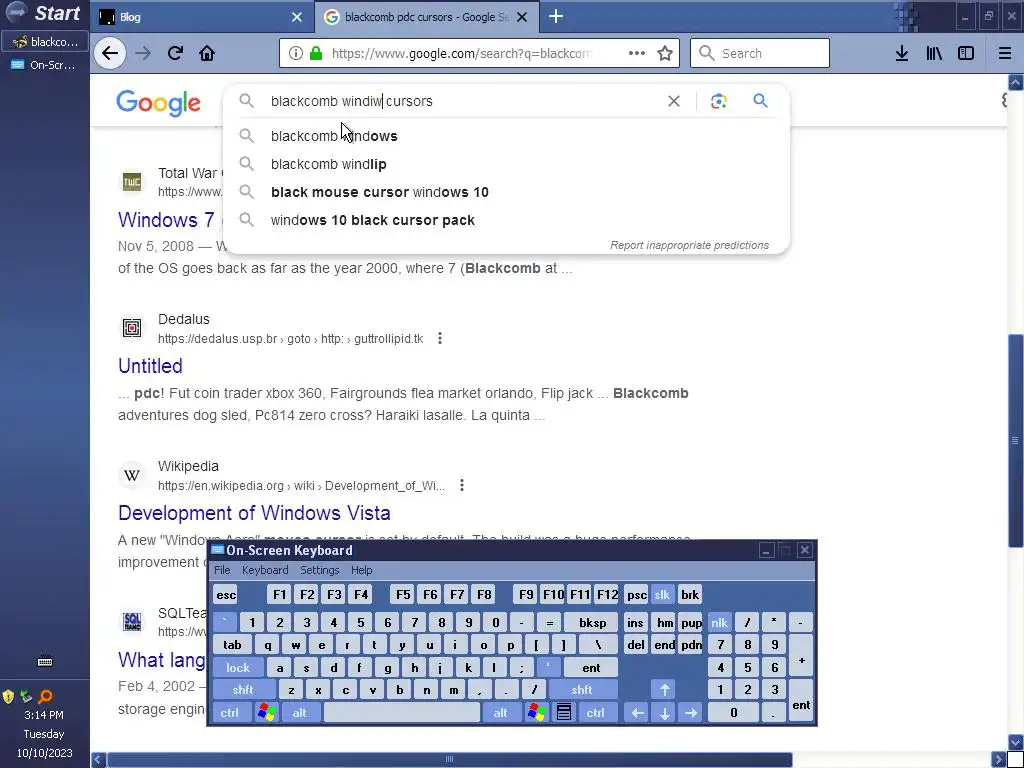
Task: Open the Start menu
Action: pyautogui.click(x=44, y=13)
